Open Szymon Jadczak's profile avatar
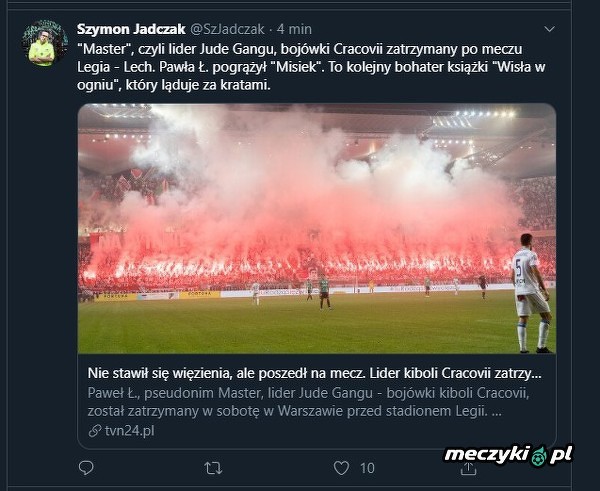 [x=45, y=43]
